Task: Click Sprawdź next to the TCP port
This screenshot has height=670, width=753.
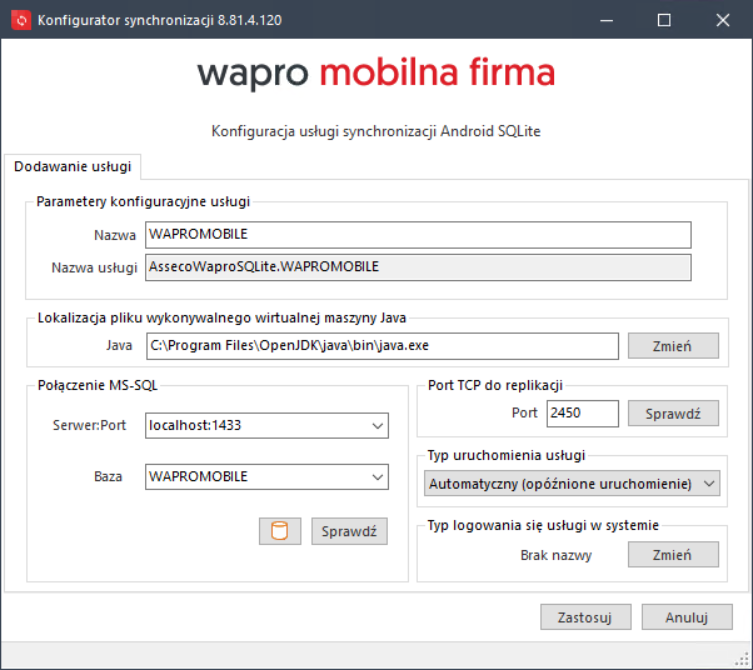Action: click(x=673, y=414)
